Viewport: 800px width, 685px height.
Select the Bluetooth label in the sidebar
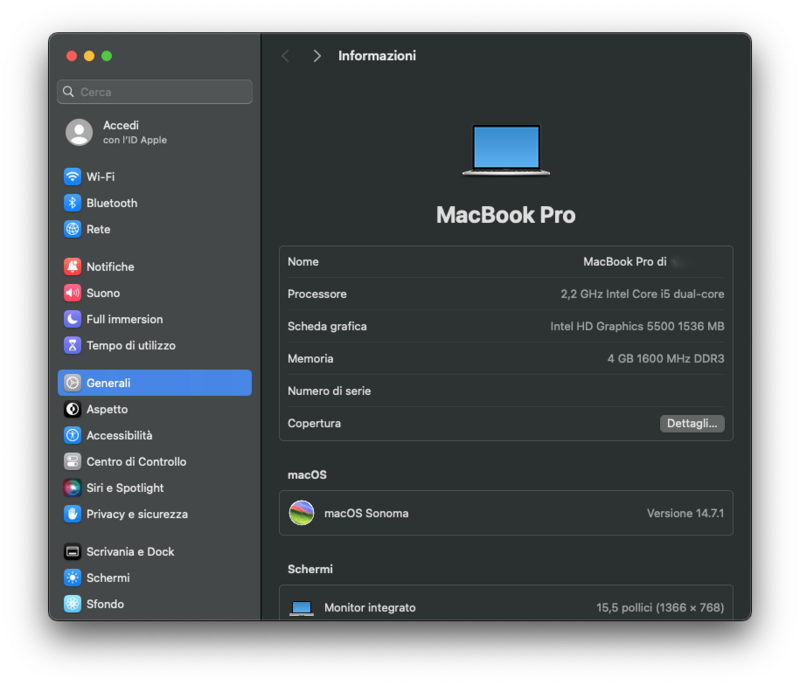coord(112,203)
